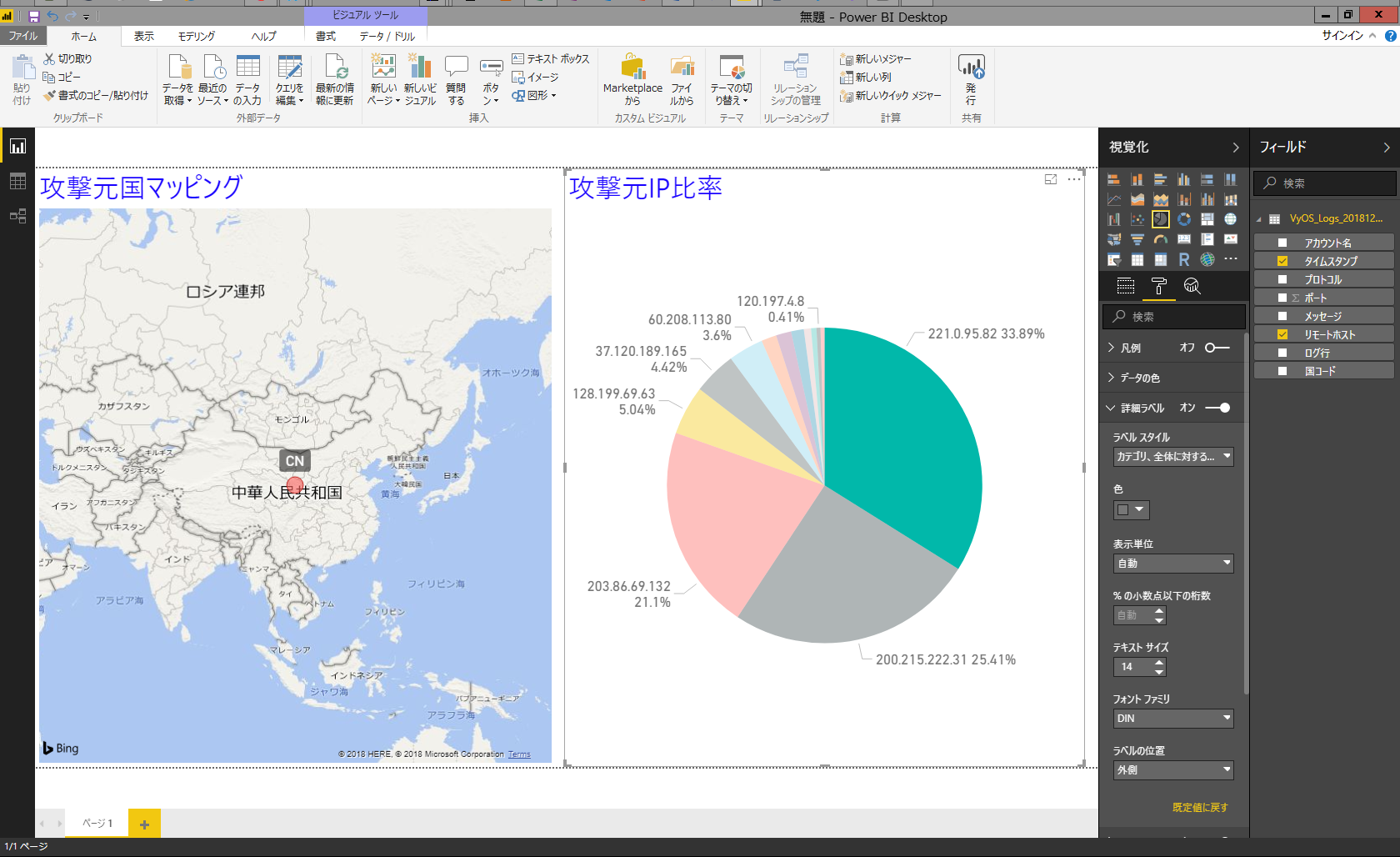Switch to Data view in sidebar
The height and width of the screenshot is (857, 1400).
(17, 181)
